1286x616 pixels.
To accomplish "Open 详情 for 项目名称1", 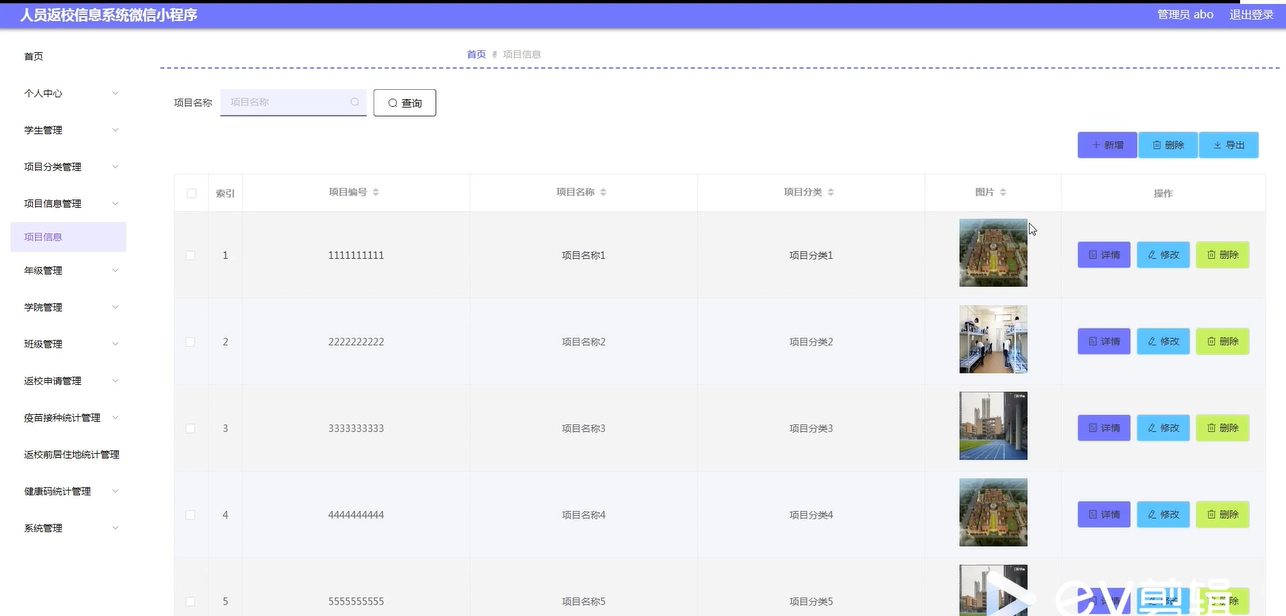I will point(1104,255).
